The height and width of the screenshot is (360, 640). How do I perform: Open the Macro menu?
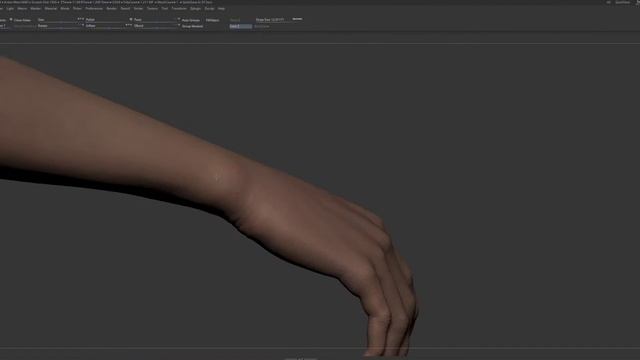coord(22,9)
